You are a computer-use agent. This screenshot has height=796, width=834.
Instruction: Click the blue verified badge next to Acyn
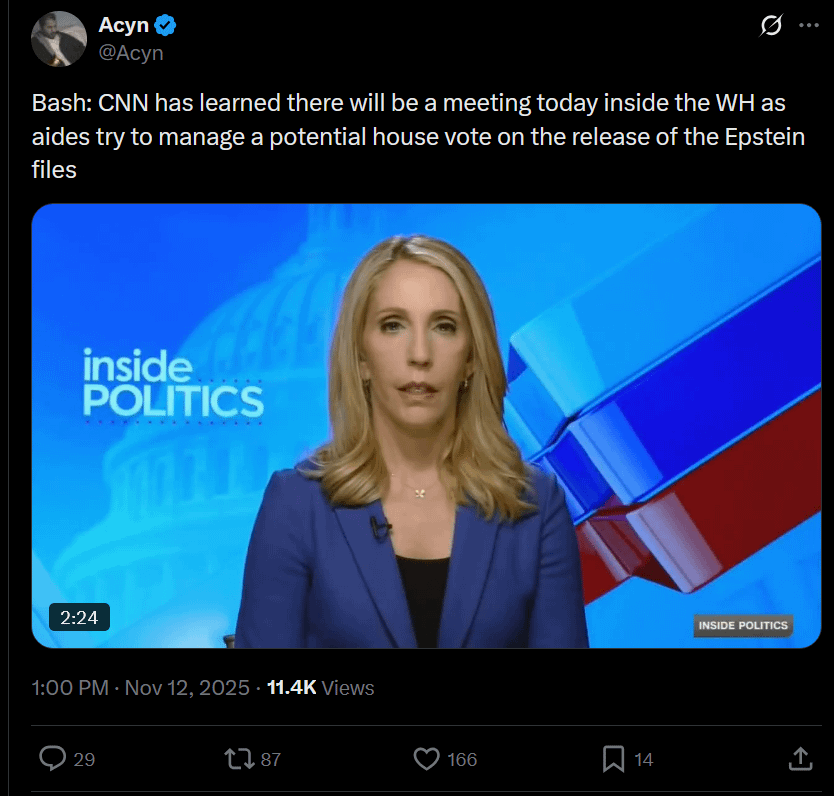pos(165,26)
